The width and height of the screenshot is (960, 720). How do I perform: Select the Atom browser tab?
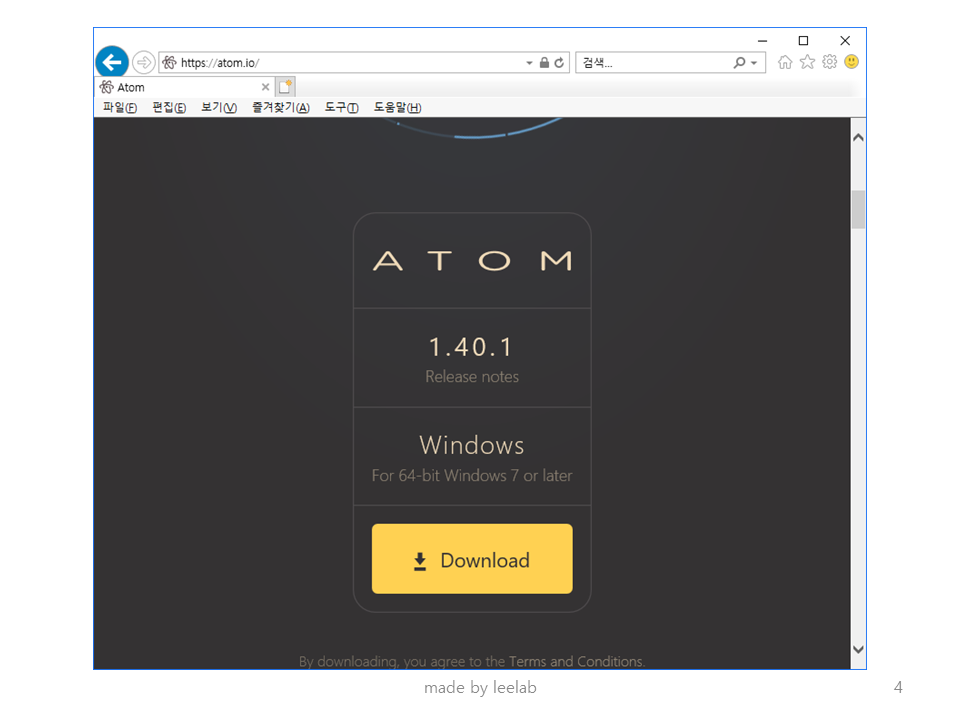pos(184,87)
